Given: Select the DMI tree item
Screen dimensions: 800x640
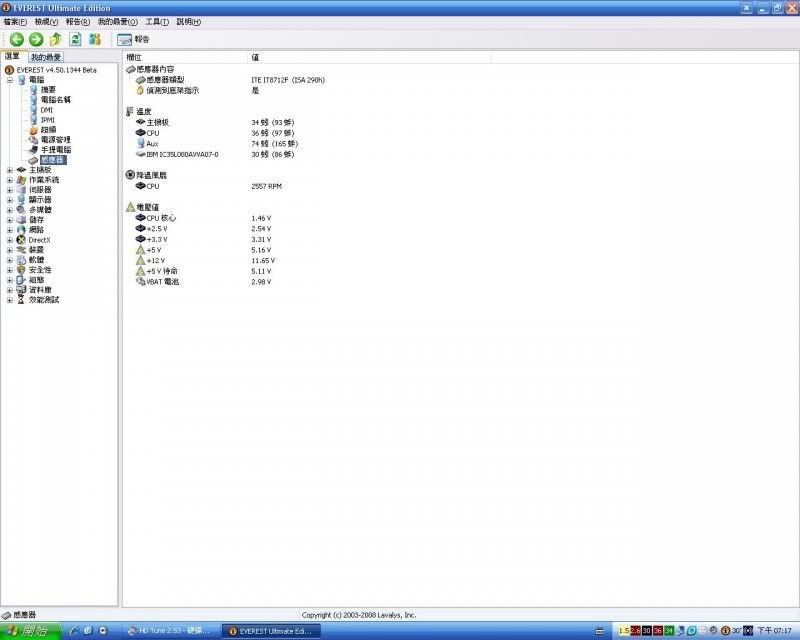Looking at the screenshot, I should pos(46,110).
